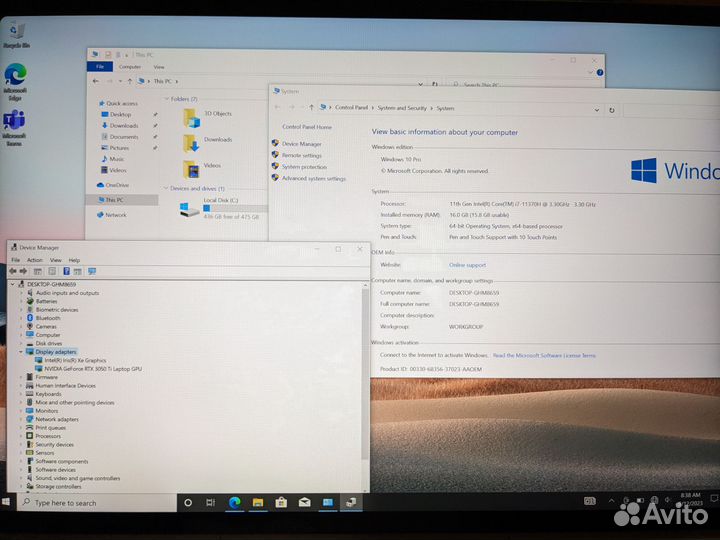
Task: Open Microsoft Teams desktop shortcut
Action: pyautogui.click(x=14, y=128)
